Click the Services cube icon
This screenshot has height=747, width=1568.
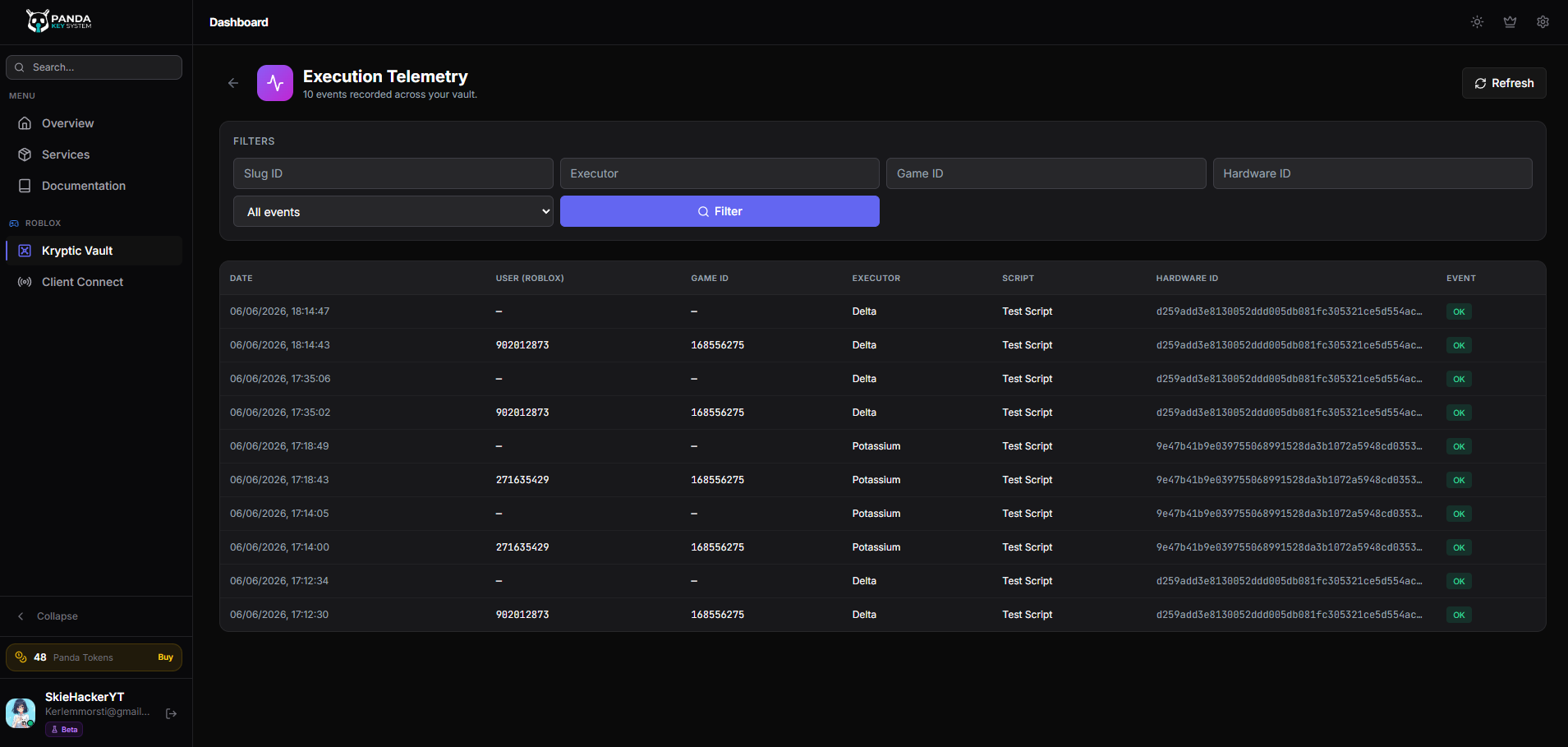[25, 154]
